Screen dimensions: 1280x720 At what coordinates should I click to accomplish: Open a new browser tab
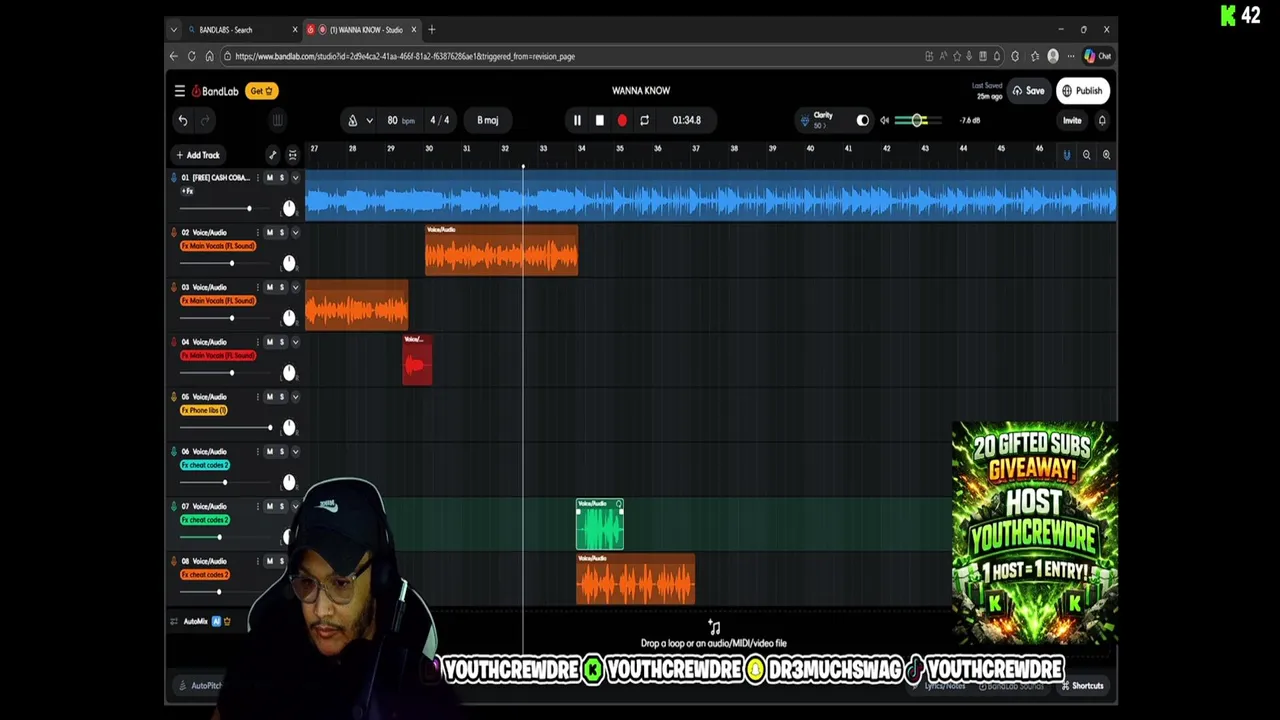432,30
